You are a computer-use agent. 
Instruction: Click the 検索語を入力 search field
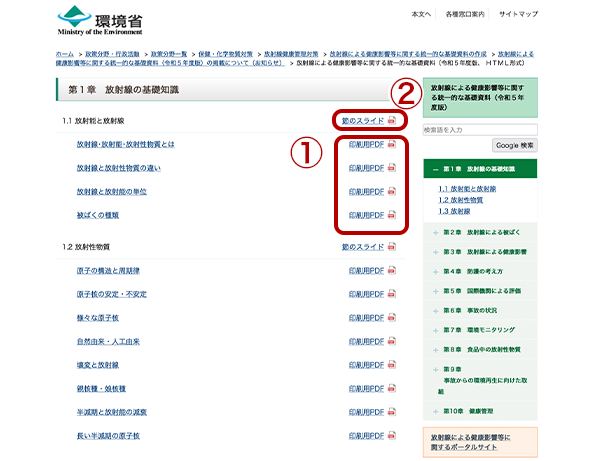(x=480, y=130)
